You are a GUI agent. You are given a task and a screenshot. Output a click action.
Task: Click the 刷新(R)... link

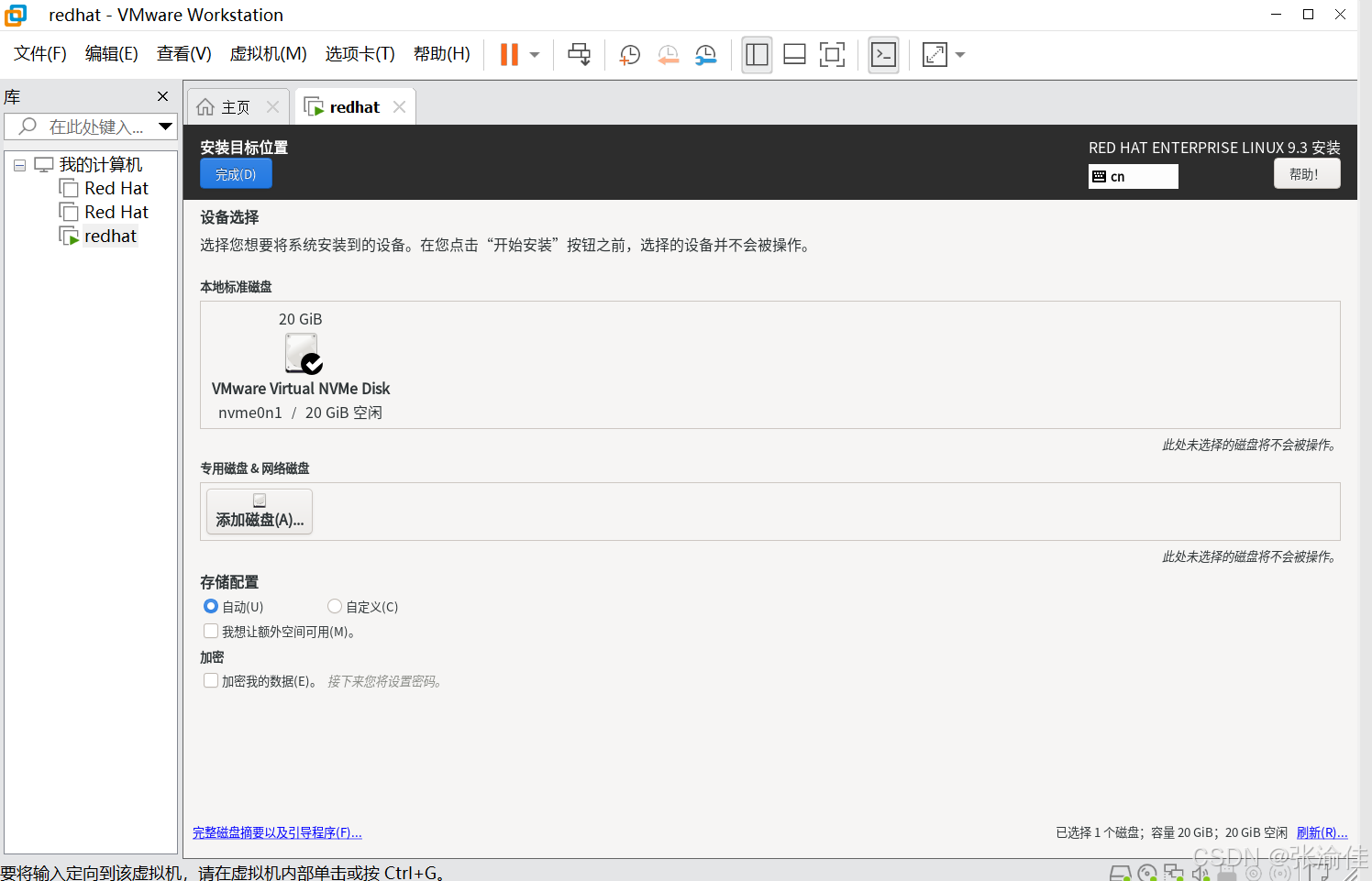[x=1322, y=832]
